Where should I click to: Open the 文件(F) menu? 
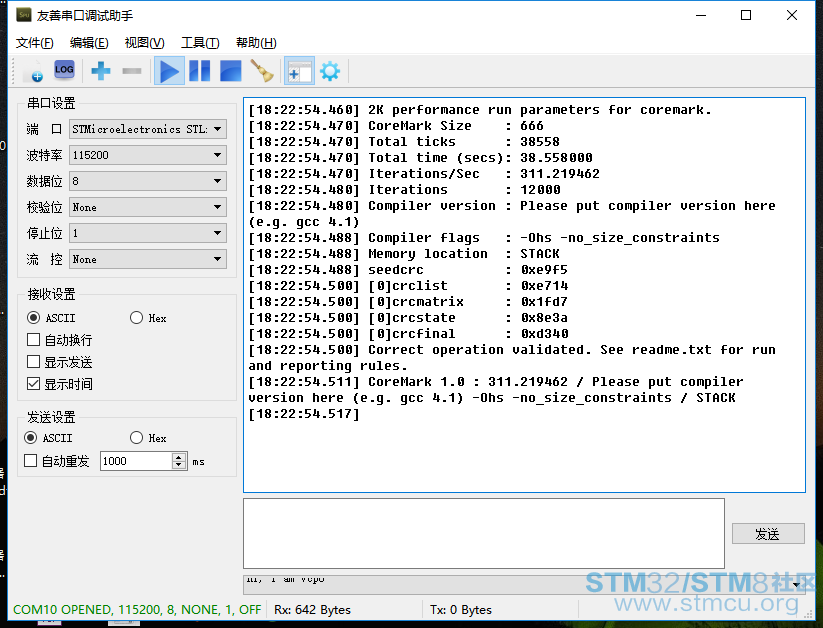tap(35, 43)
